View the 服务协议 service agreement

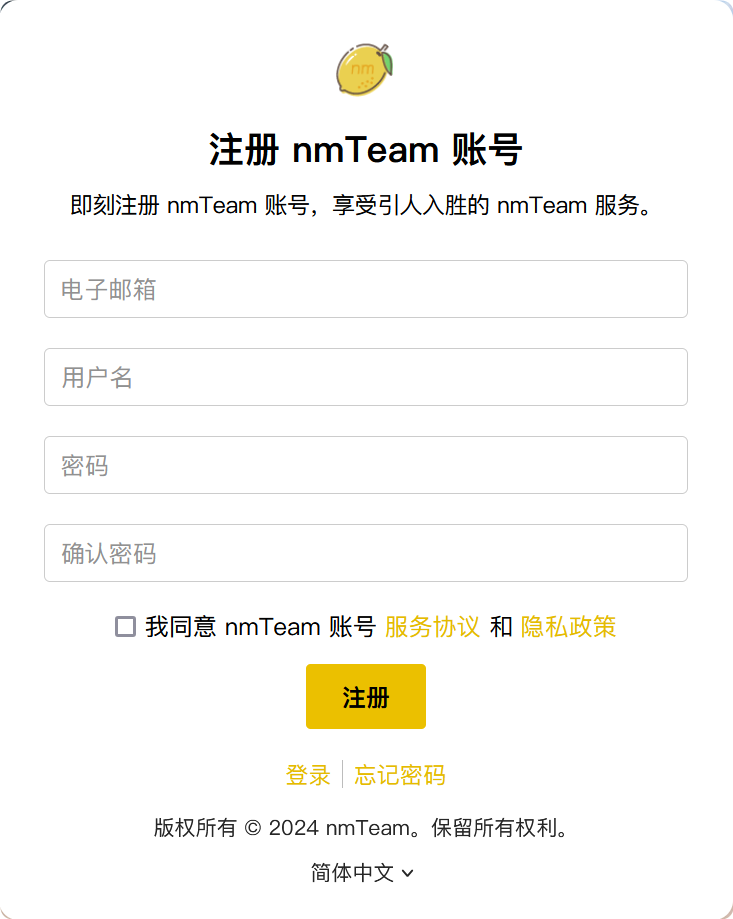[431, 627]
